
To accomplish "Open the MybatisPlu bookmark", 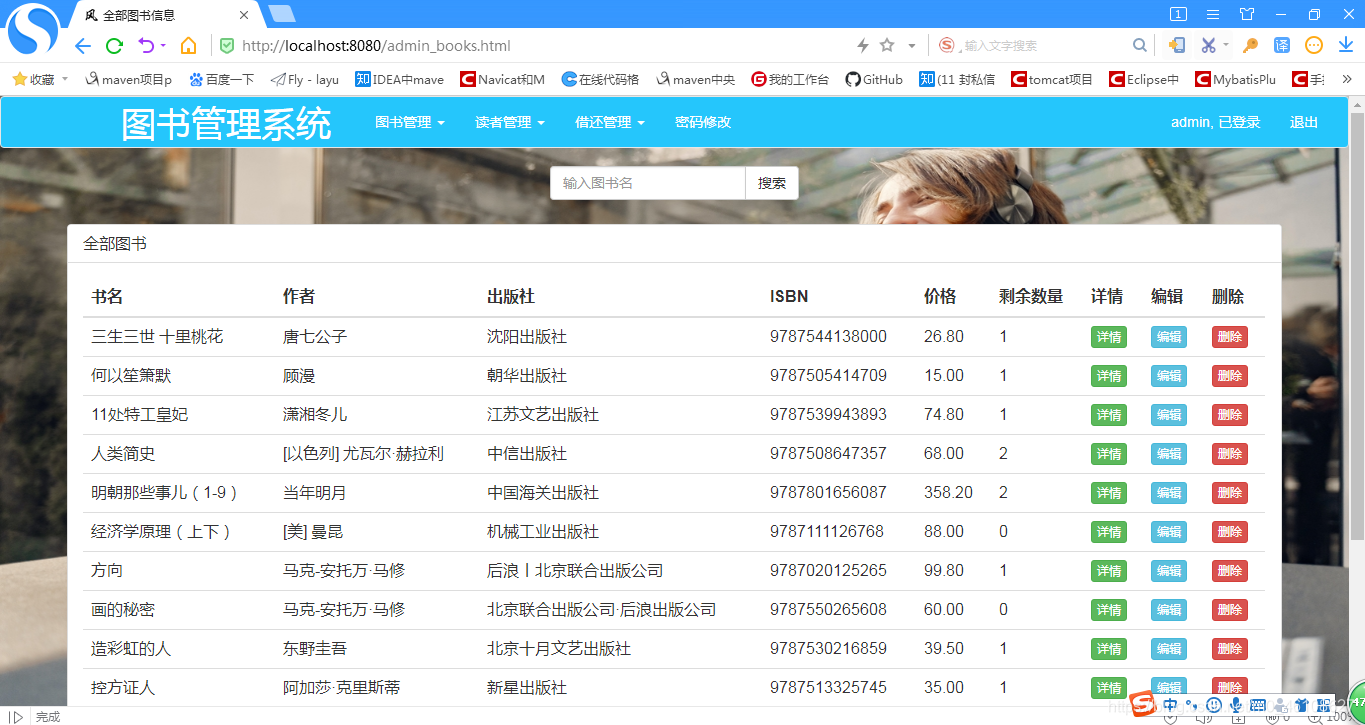I will click(x=1236, y=79).
